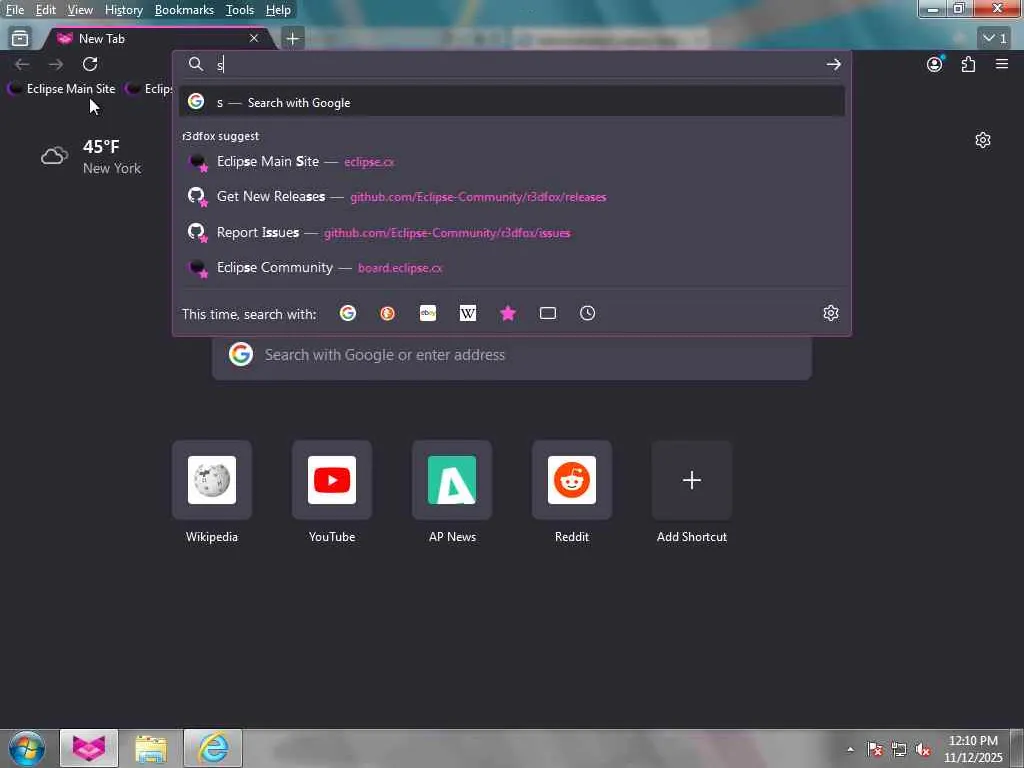The height and width of the screenshot is (768, 1024).
Task: Open Report Issues suggestion
Action: click(512, 232)
